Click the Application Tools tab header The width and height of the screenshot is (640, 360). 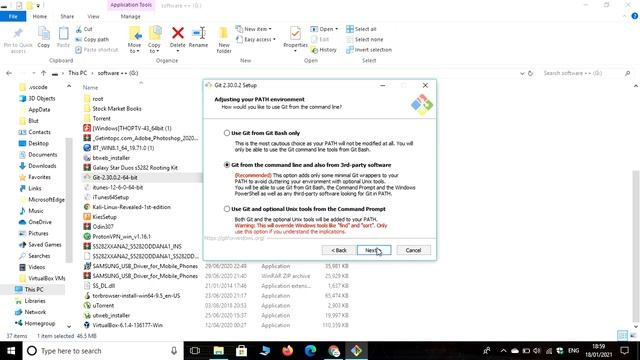tap(131, 5)
